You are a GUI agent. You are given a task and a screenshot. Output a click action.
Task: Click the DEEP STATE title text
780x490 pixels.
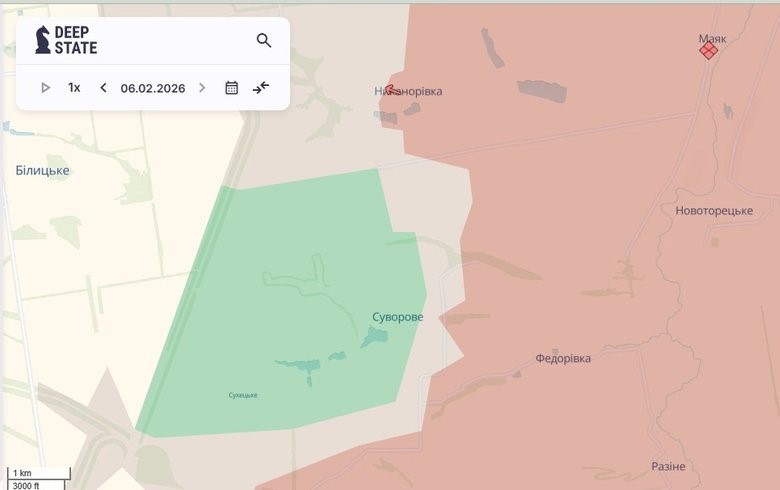76,40
